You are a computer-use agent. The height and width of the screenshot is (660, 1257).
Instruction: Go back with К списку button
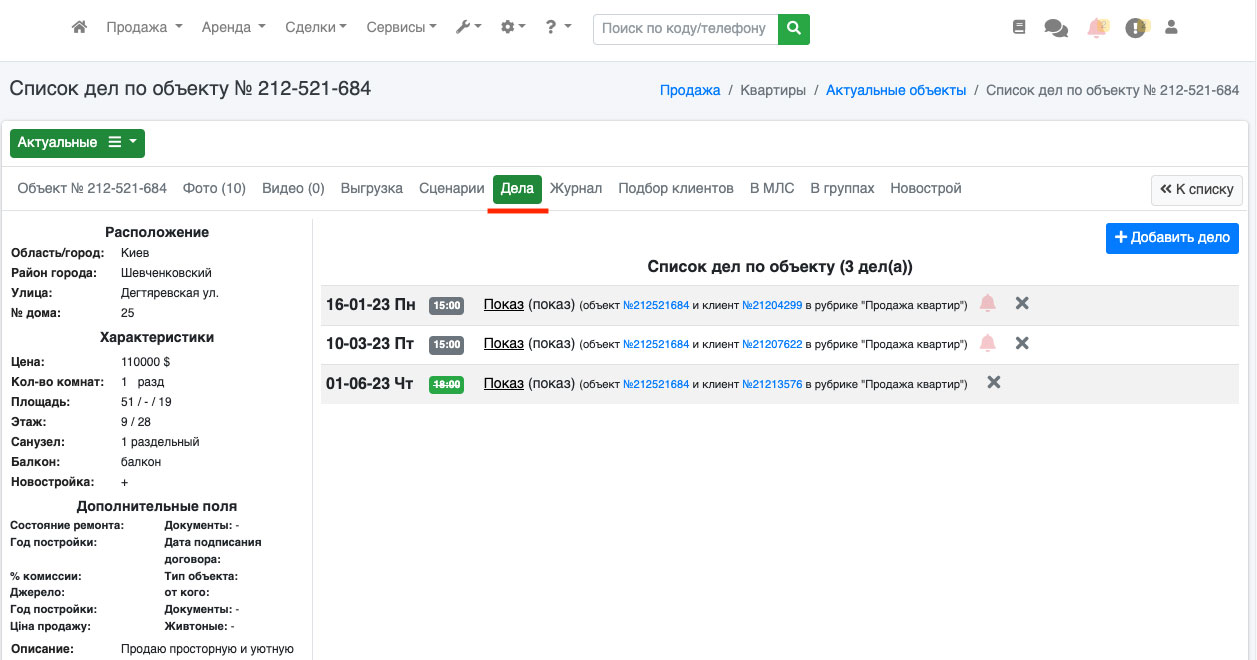click(1197, 189)
